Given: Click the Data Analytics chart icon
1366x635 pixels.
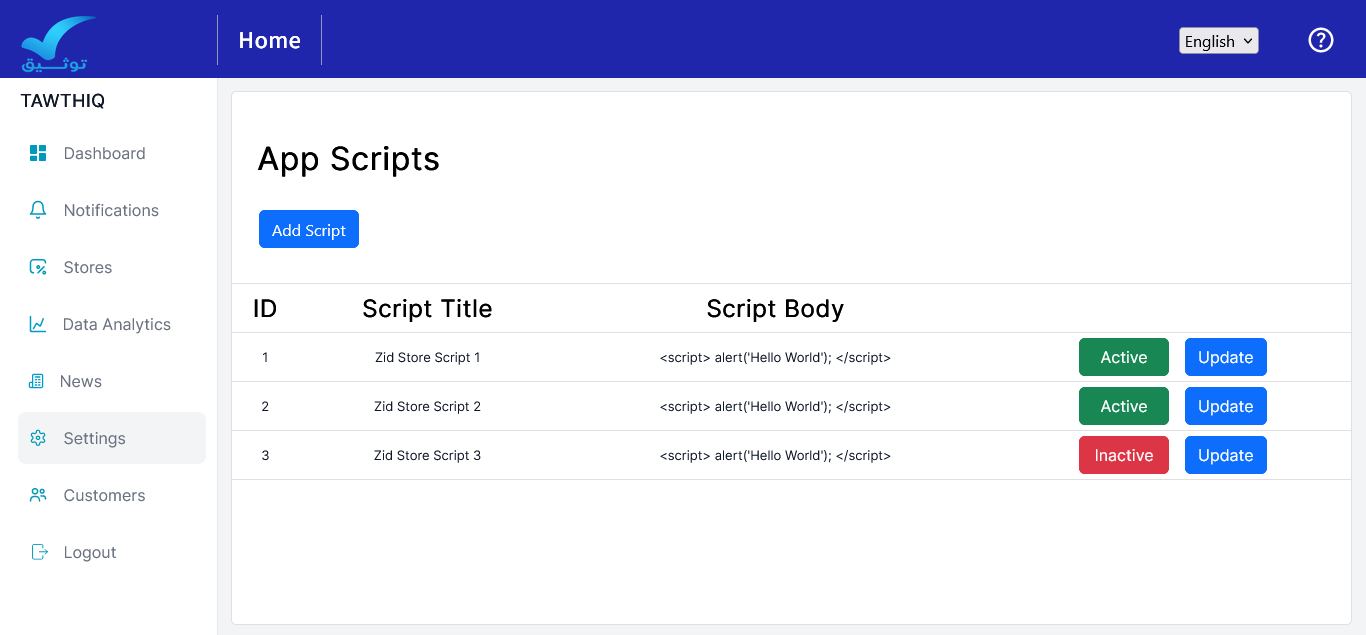Looking at the screenshot, I should (x=38, y=324).
